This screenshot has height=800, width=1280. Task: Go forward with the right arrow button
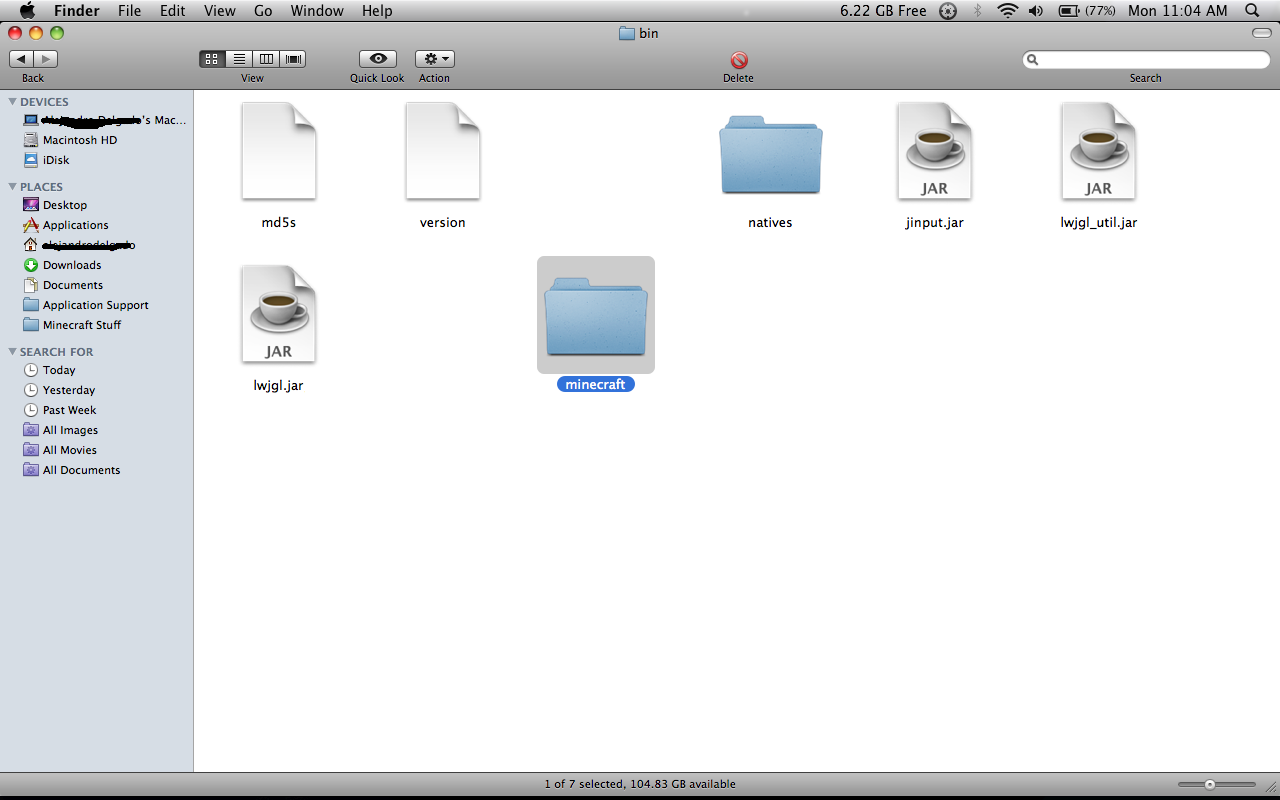coord(46,59)
